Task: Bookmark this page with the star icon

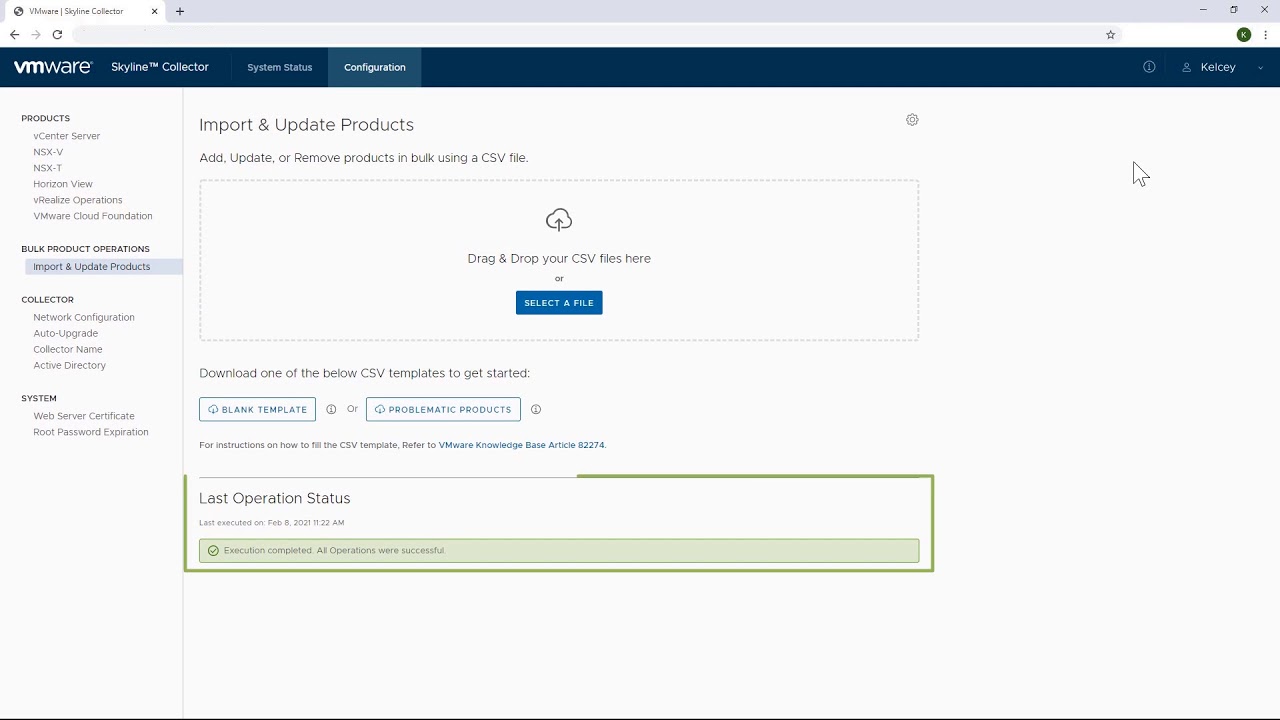Action: point(1110,35)
